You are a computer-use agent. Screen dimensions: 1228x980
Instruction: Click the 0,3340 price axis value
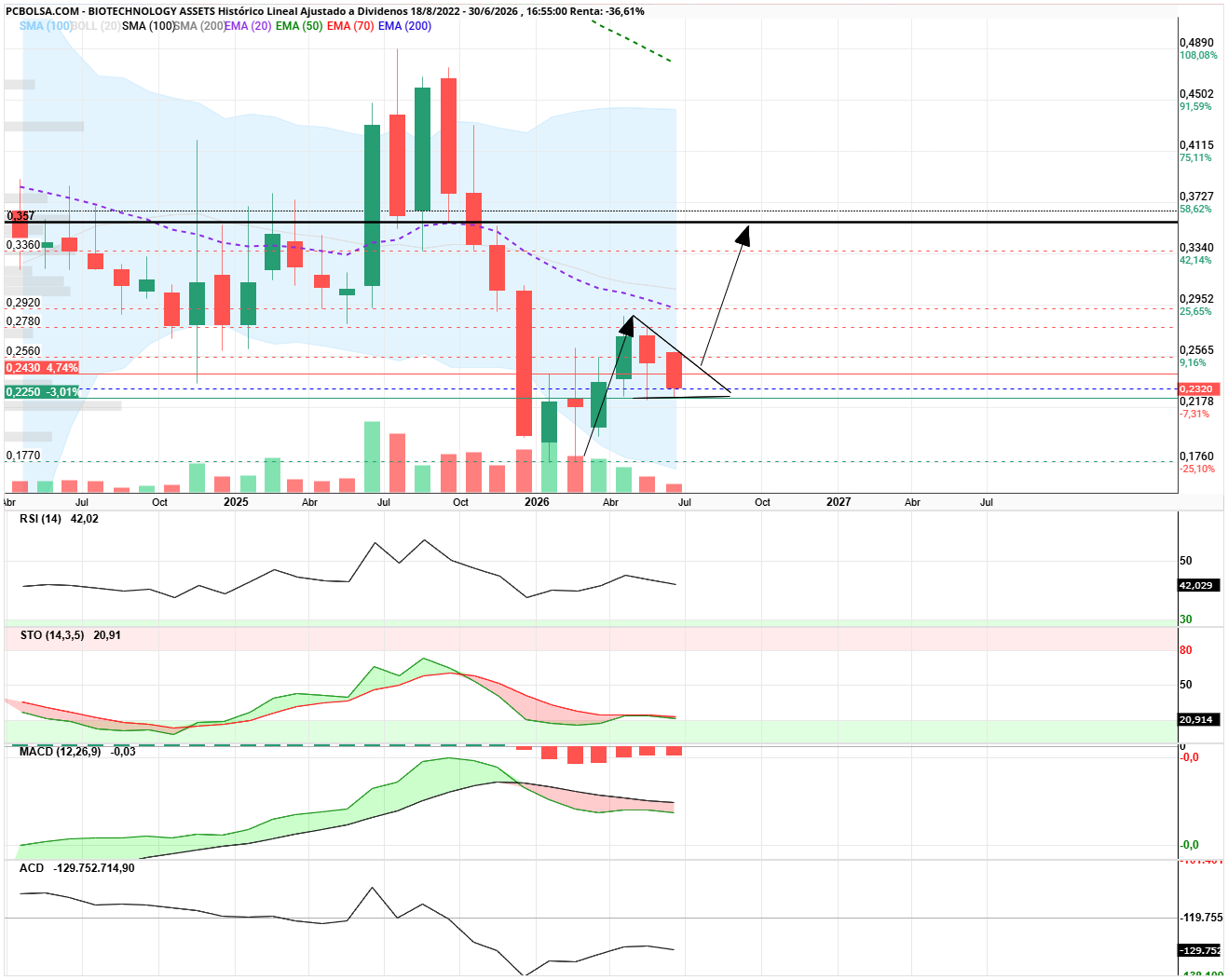coord(1196,248)
